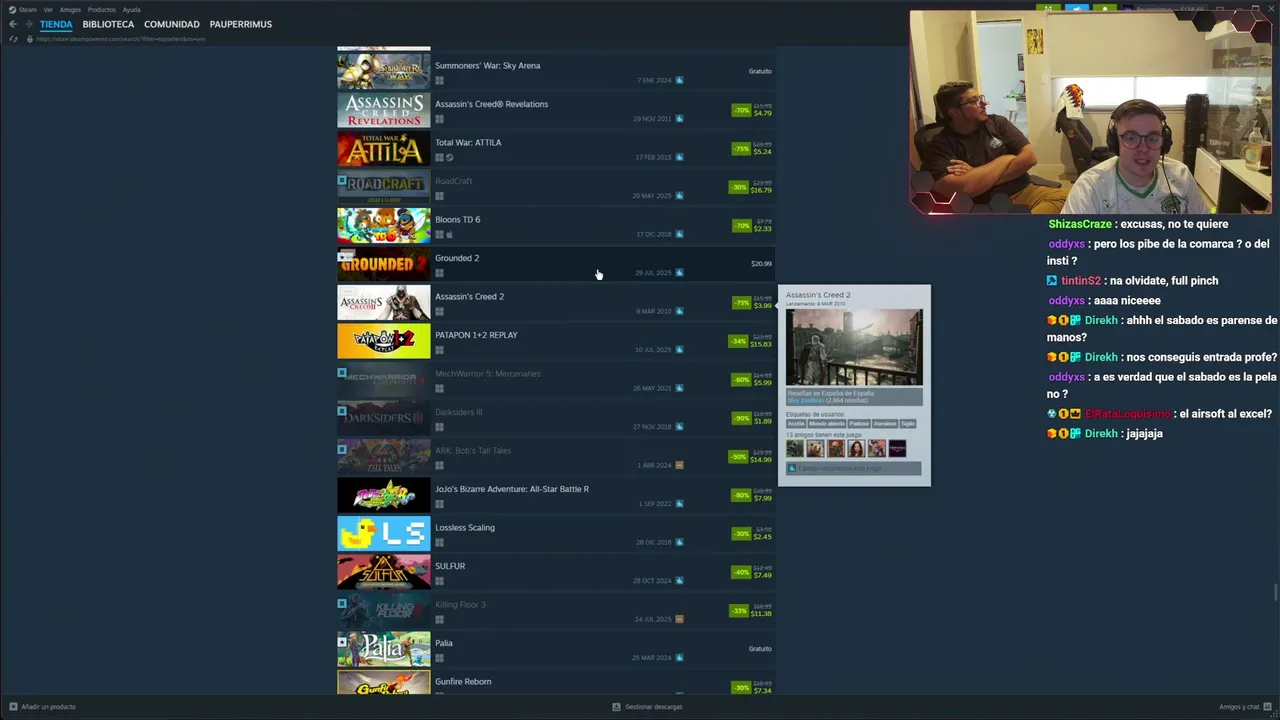
Task: Click the Bloons TD 6 title text
Action: pos(457,220)
